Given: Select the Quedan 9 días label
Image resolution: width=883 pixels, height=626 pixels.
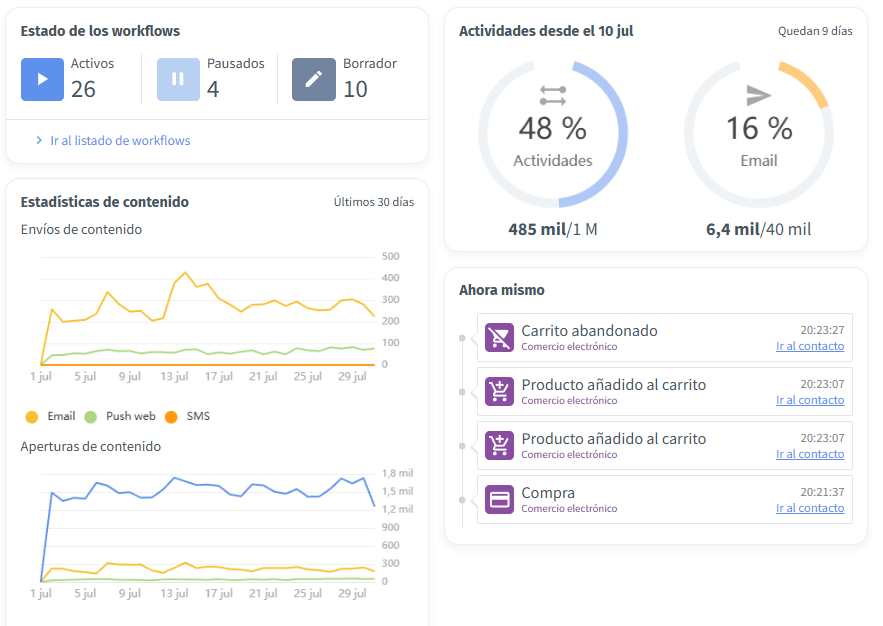Looking at the screenshot, I should click(x=815, y=31).
